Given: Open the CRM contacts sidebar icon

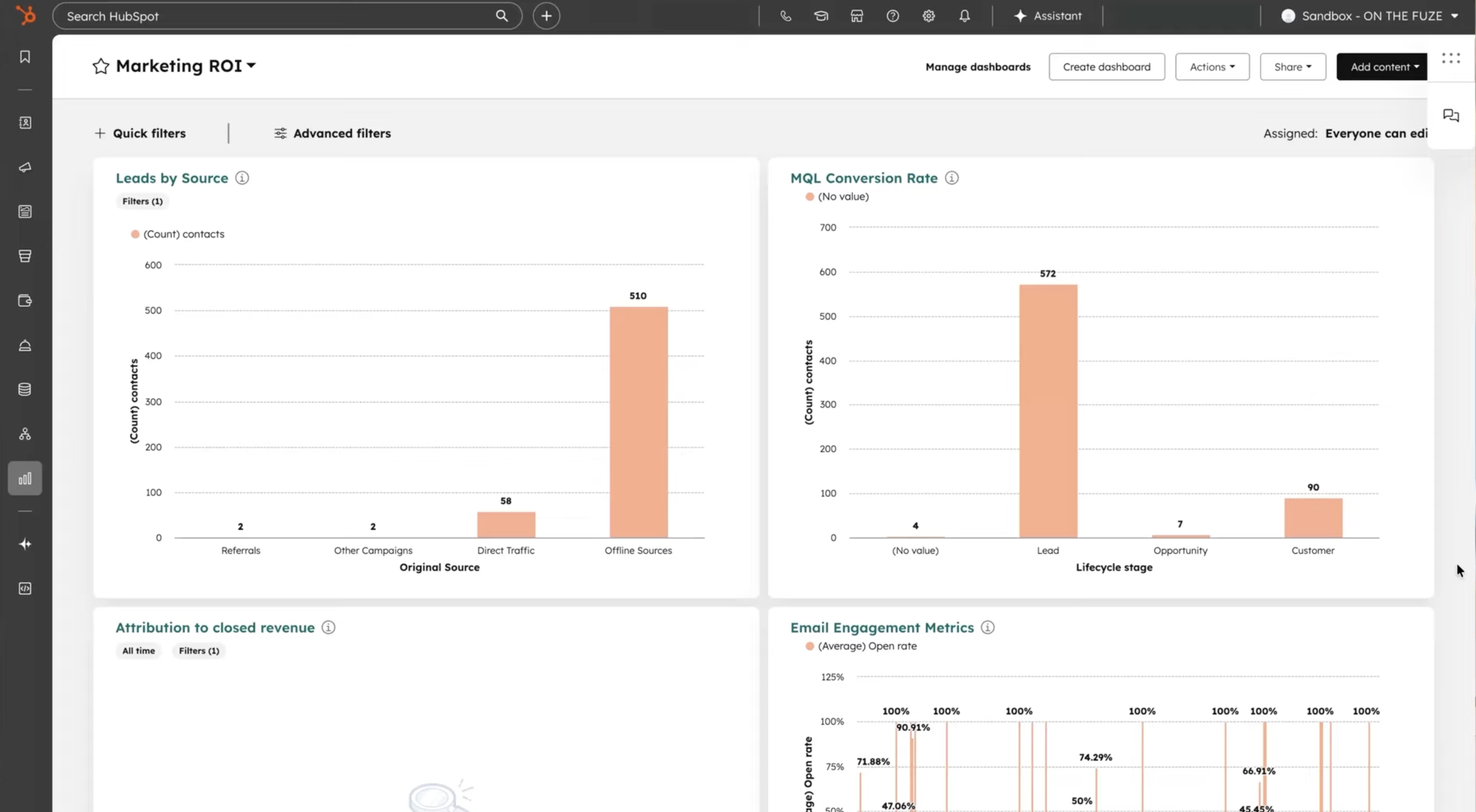Looking at the screenshot, I should pos(25,123).
